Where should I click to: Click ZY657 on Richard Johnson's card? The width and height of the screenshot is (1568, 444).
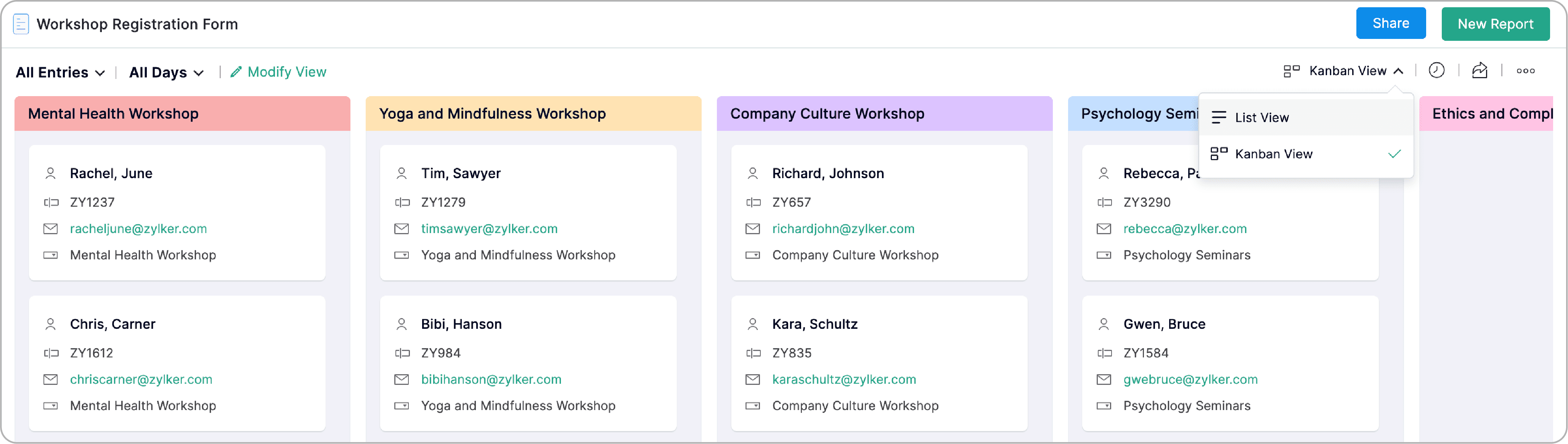[x=791, y=202]
